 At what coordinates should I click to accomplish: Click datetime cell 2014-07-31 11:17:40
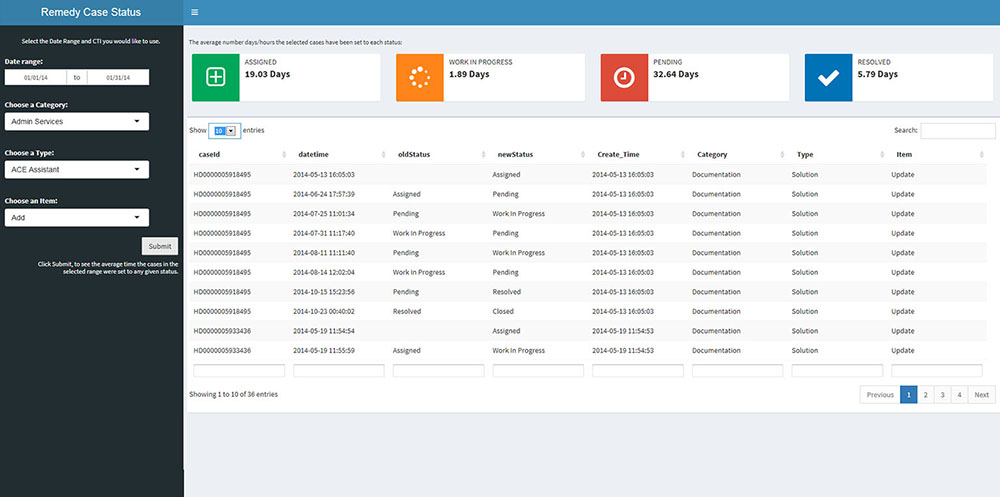[x=324, y=234]
